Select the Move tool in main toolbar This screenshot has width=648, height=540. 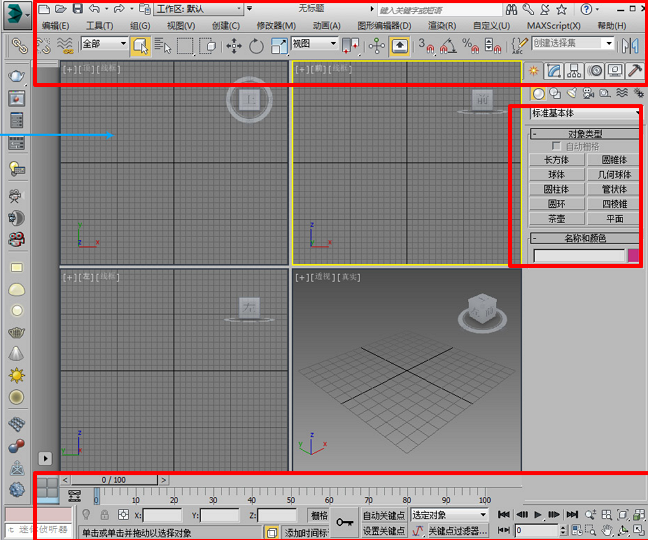point(235,45)
